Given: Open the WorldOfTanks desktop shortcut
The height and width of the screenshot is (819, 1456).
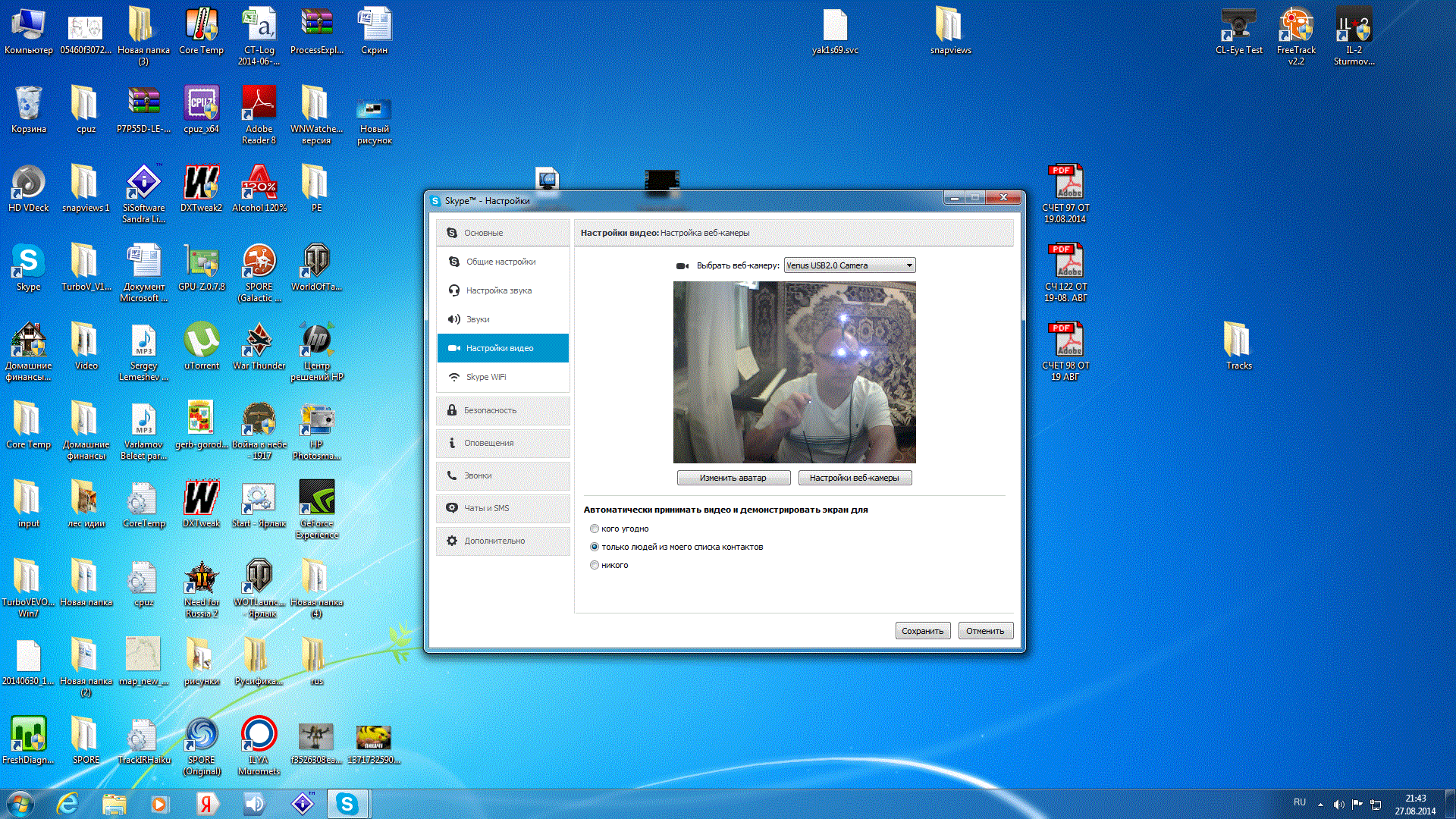Looking at the screenshot, I should [x=316, y=268].
